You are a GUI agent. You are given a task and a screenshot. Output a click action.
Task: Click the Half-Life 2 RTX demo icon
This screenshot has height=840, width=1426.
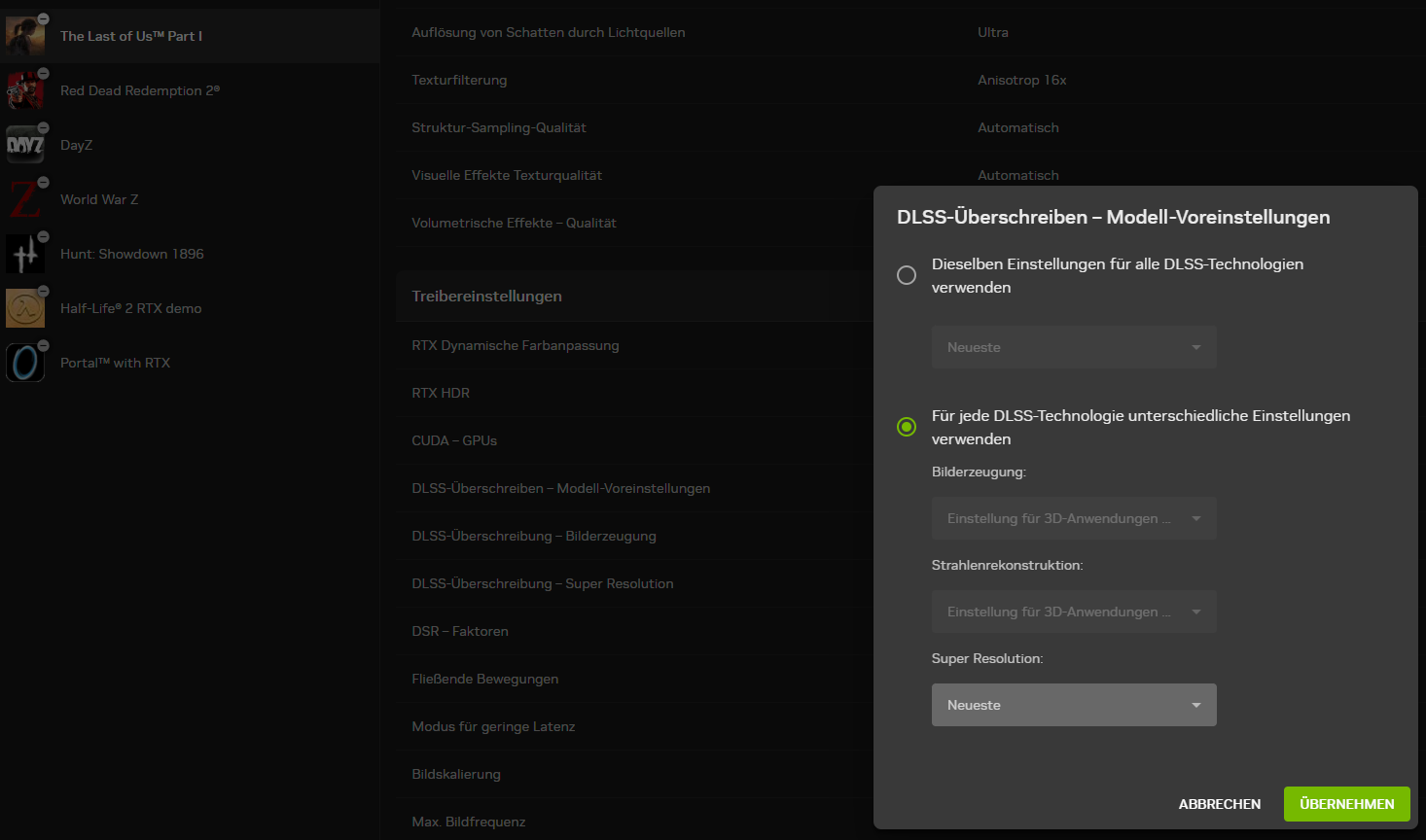coord(25,308)
